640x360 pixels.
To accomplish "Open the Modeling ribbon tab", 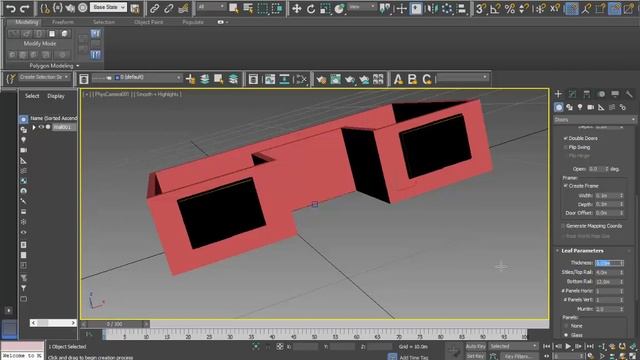I will [x=27, y=22].
